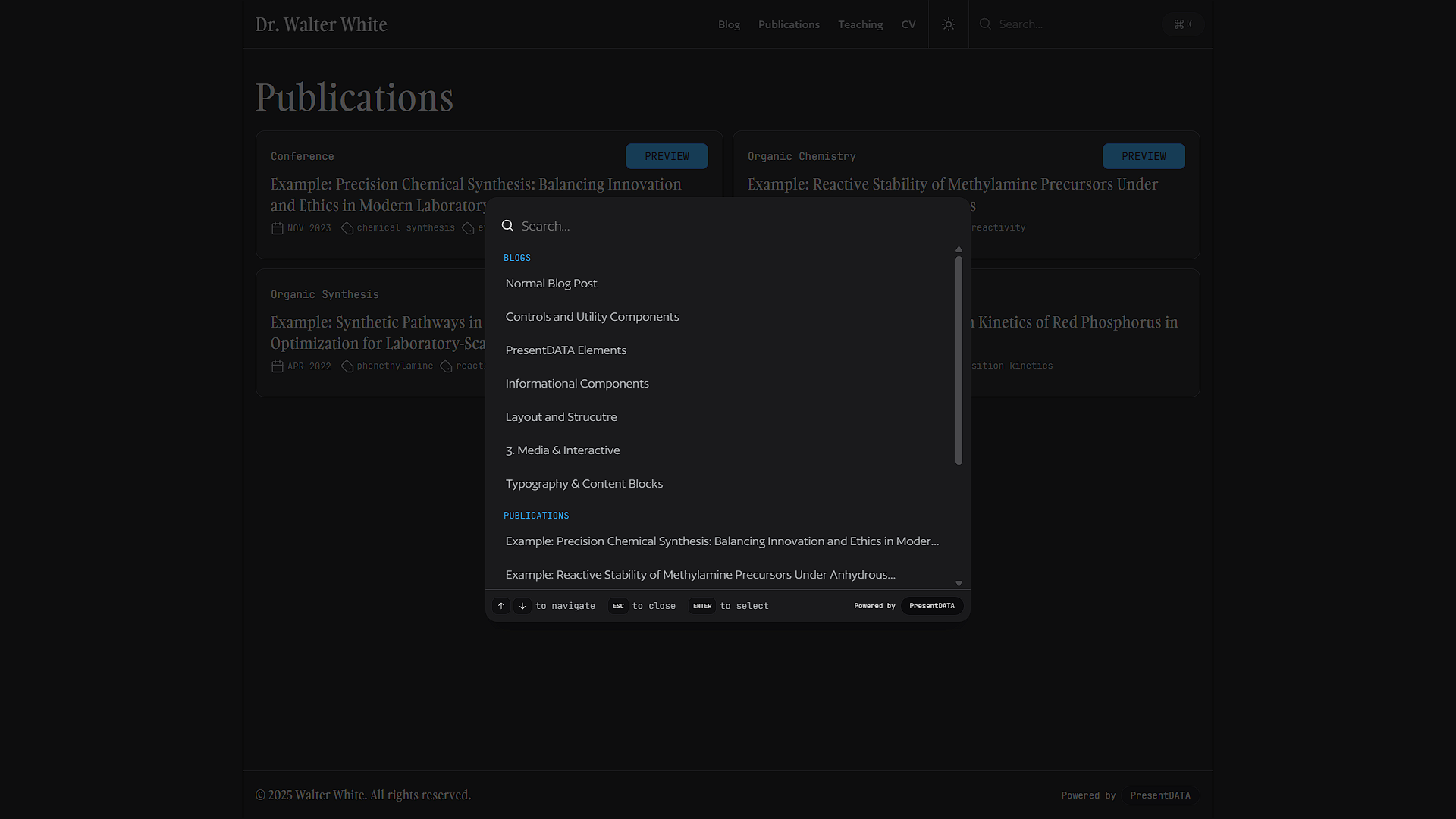The image size is (1456, 819).
Task: Toggle the light/dark theme sun icon
Action: pyautogui.click(x=948, y=24)
